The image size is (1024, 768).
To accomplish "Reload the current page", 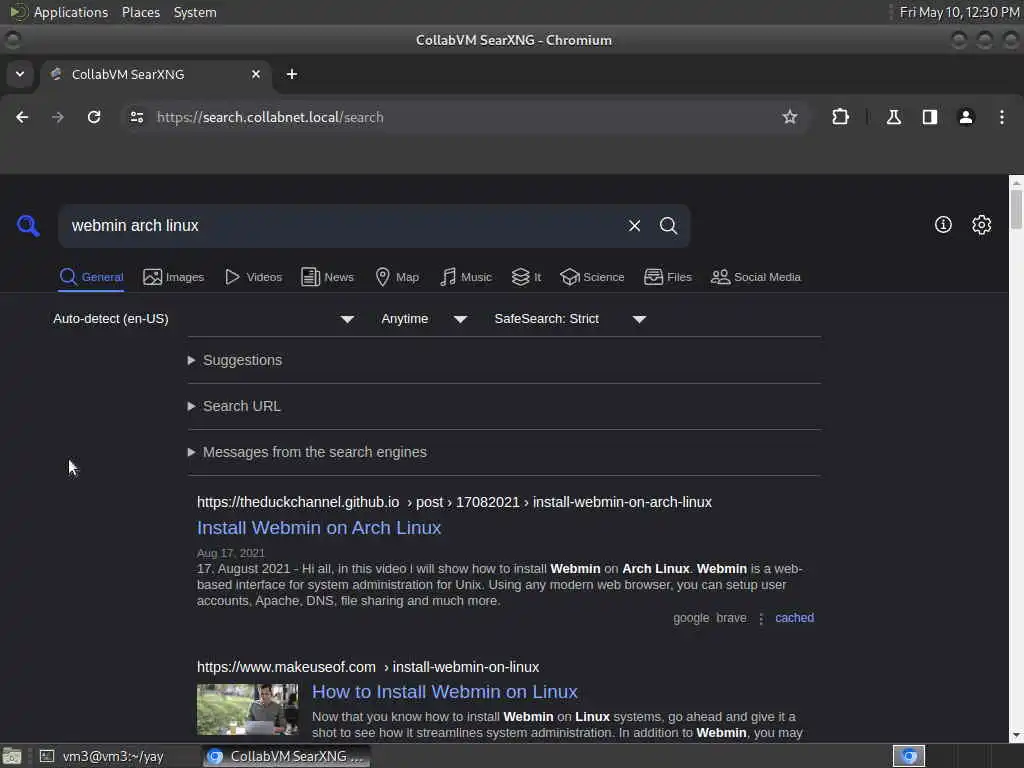I will (x=94, y=117).
